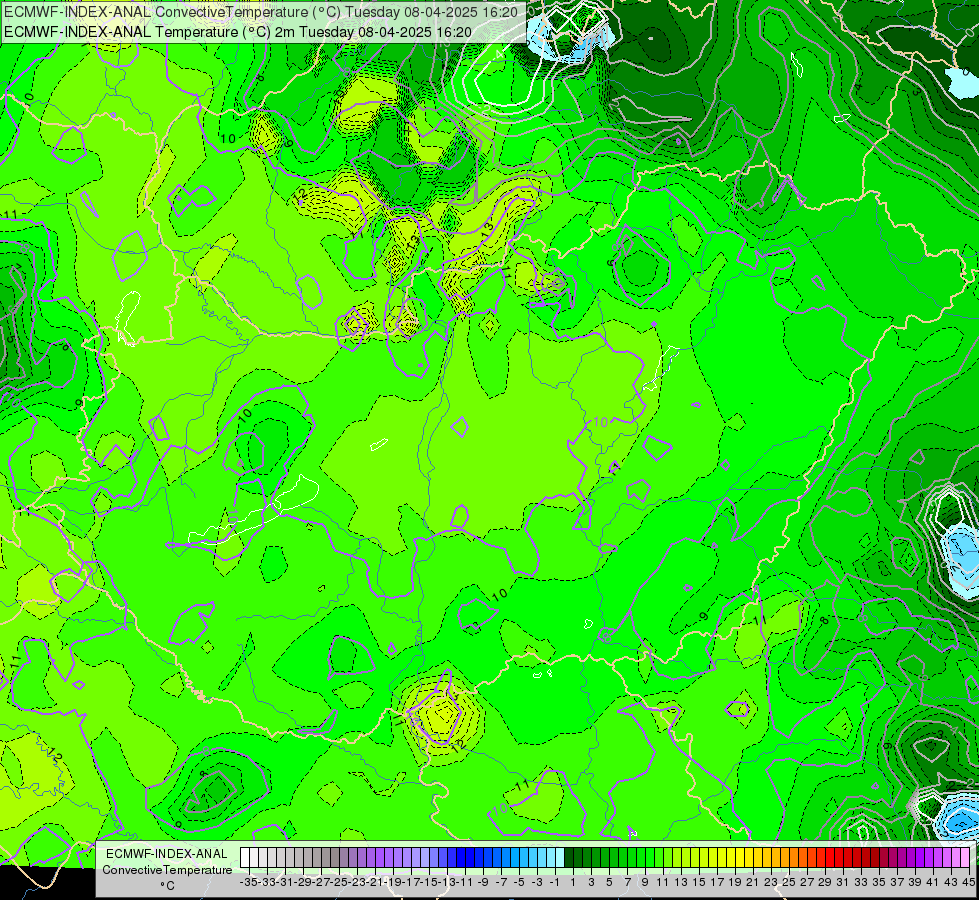Screen dimensions: 979x900
Task: Click the 7 value on the legend scale
Action: [627, 882]
